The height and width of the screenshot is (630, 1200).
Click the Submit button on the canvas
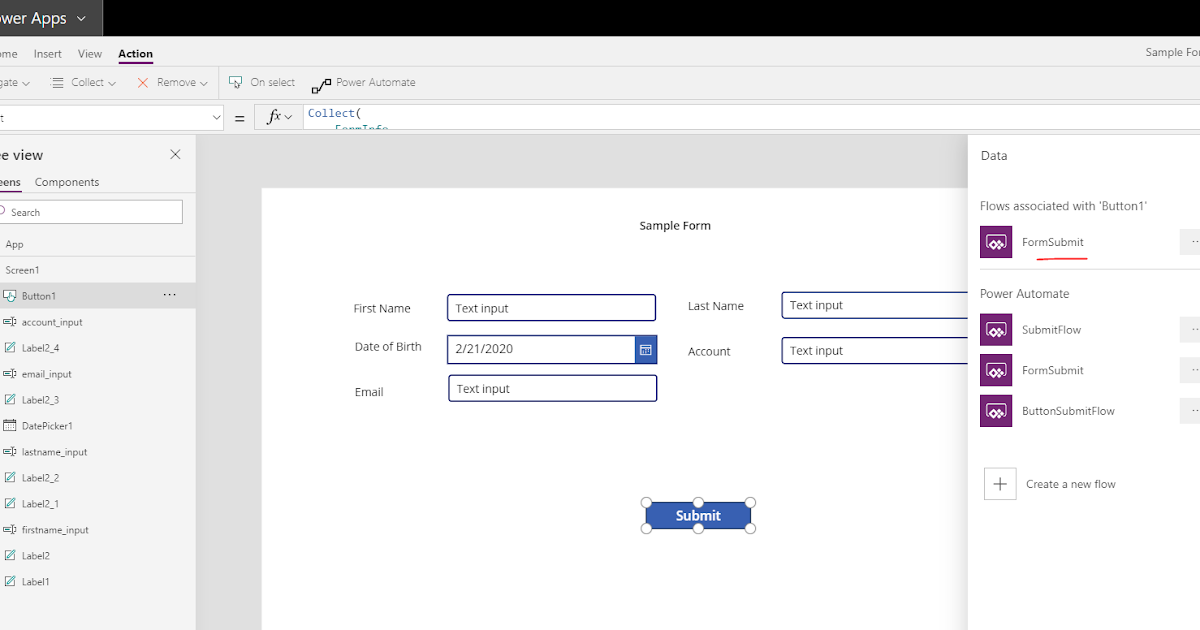698,515
